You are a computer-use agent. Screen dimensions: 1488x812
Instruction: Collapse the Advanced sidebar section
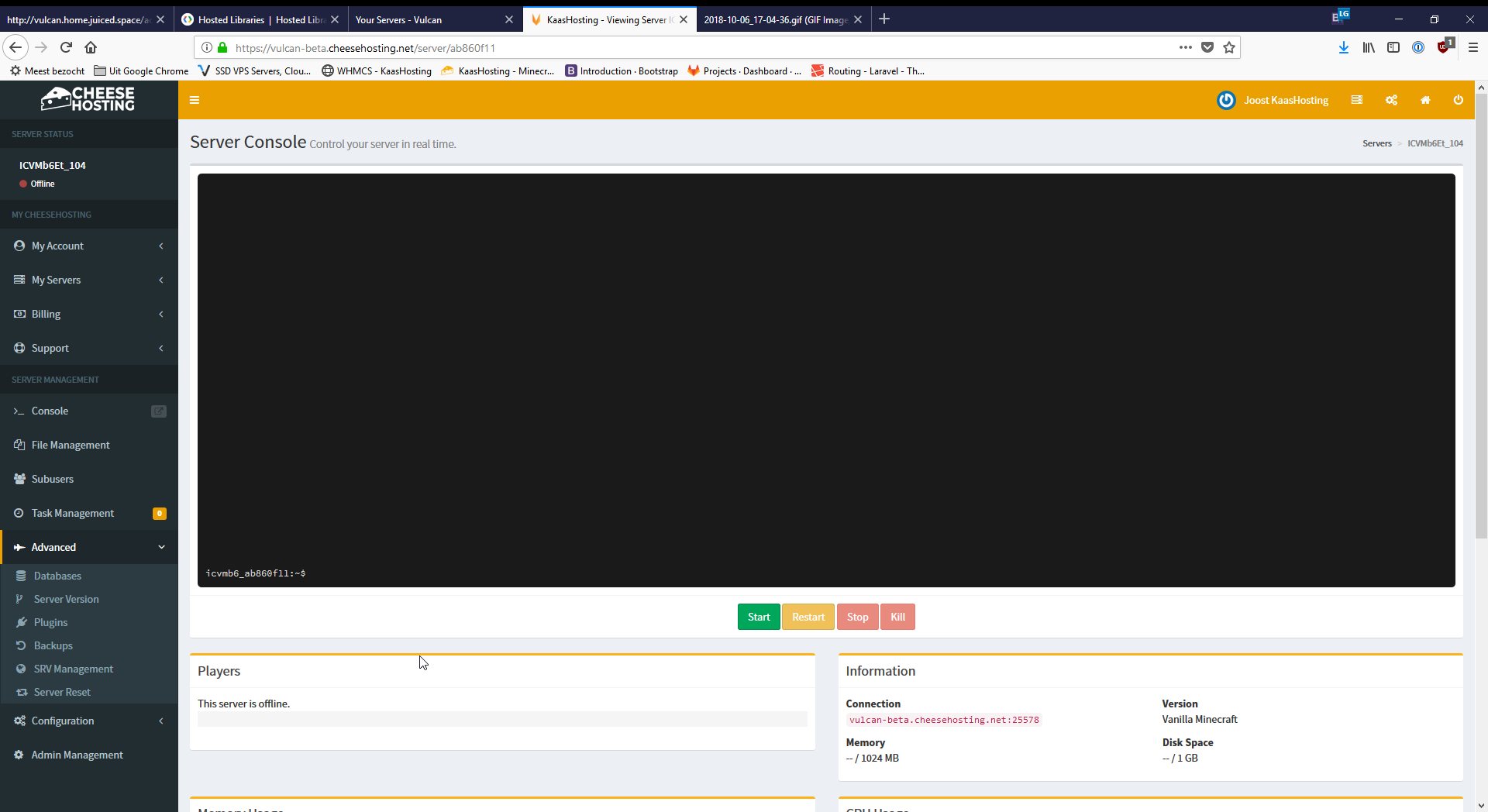tap(89, 547)
